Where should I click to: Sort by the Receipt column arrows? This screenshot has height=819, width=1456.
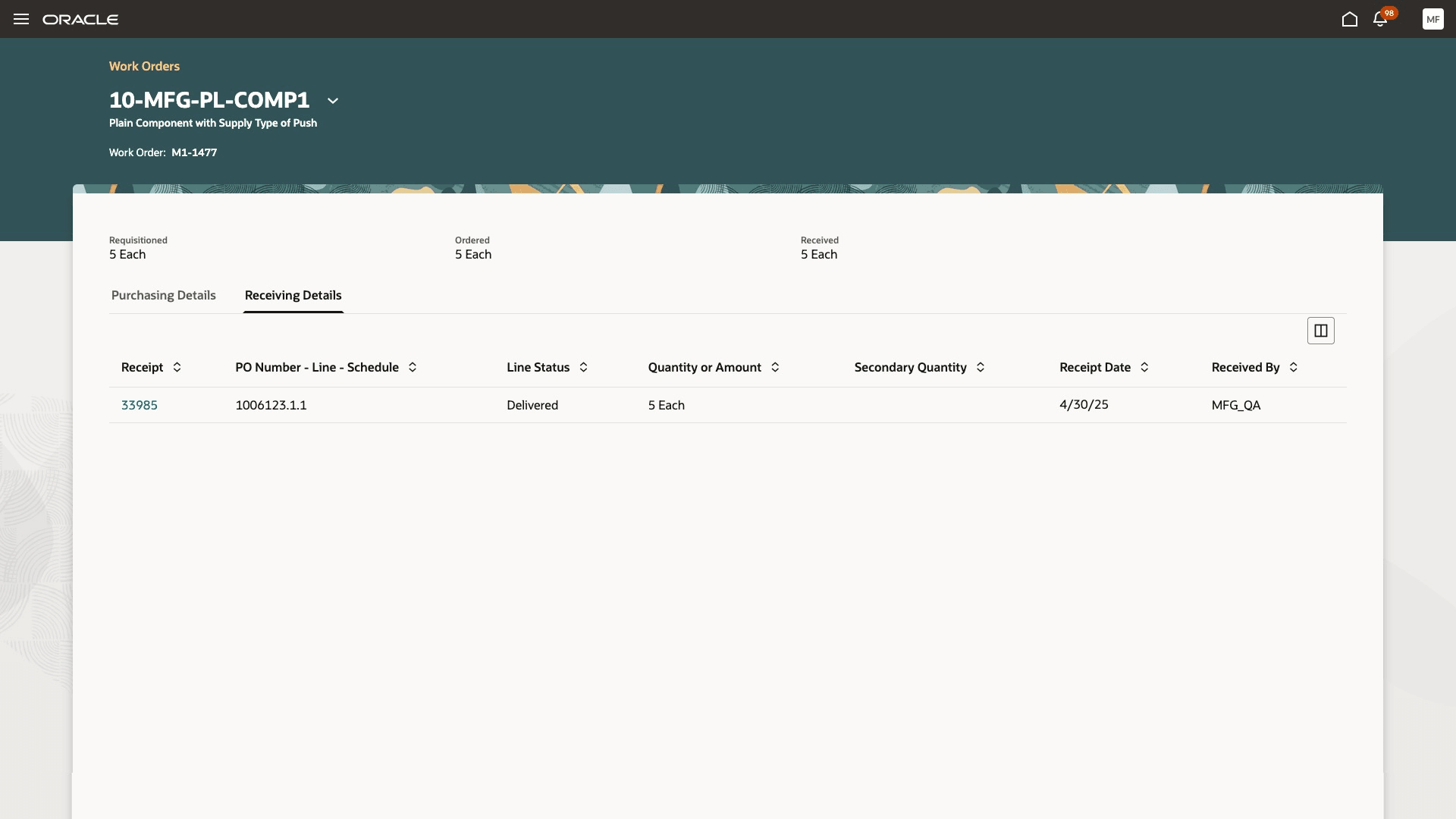pyautogui.click(x=177, y=367)
